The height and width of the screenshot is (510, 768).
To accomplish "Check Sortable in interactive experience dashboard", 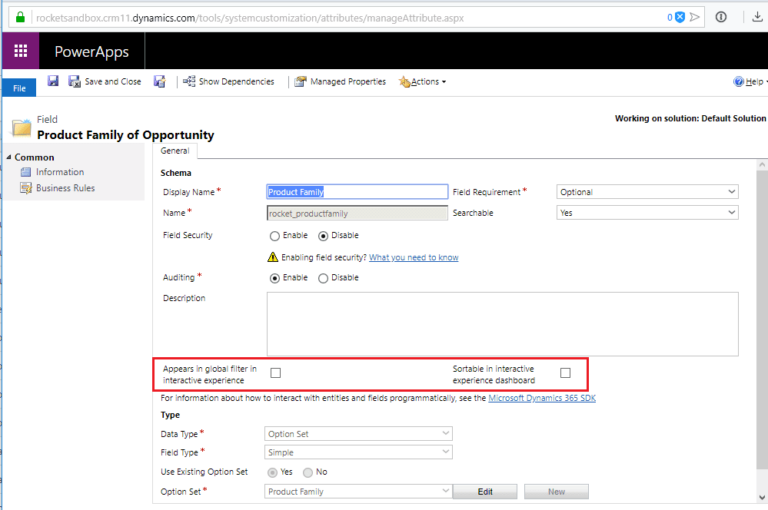I will click(x=565, y=373).
